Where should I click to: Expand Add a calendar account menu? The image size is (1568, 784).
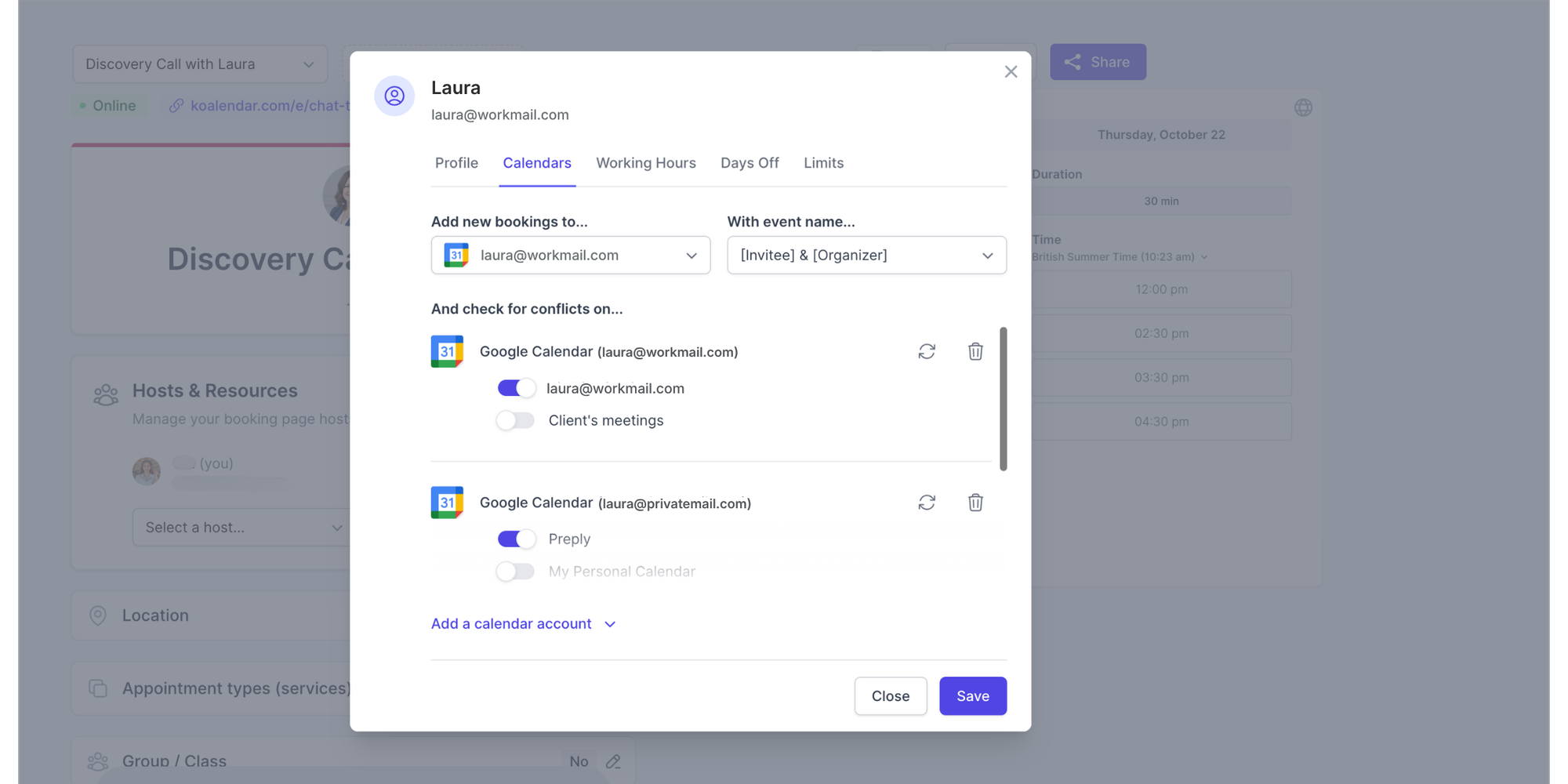[524, 624]
